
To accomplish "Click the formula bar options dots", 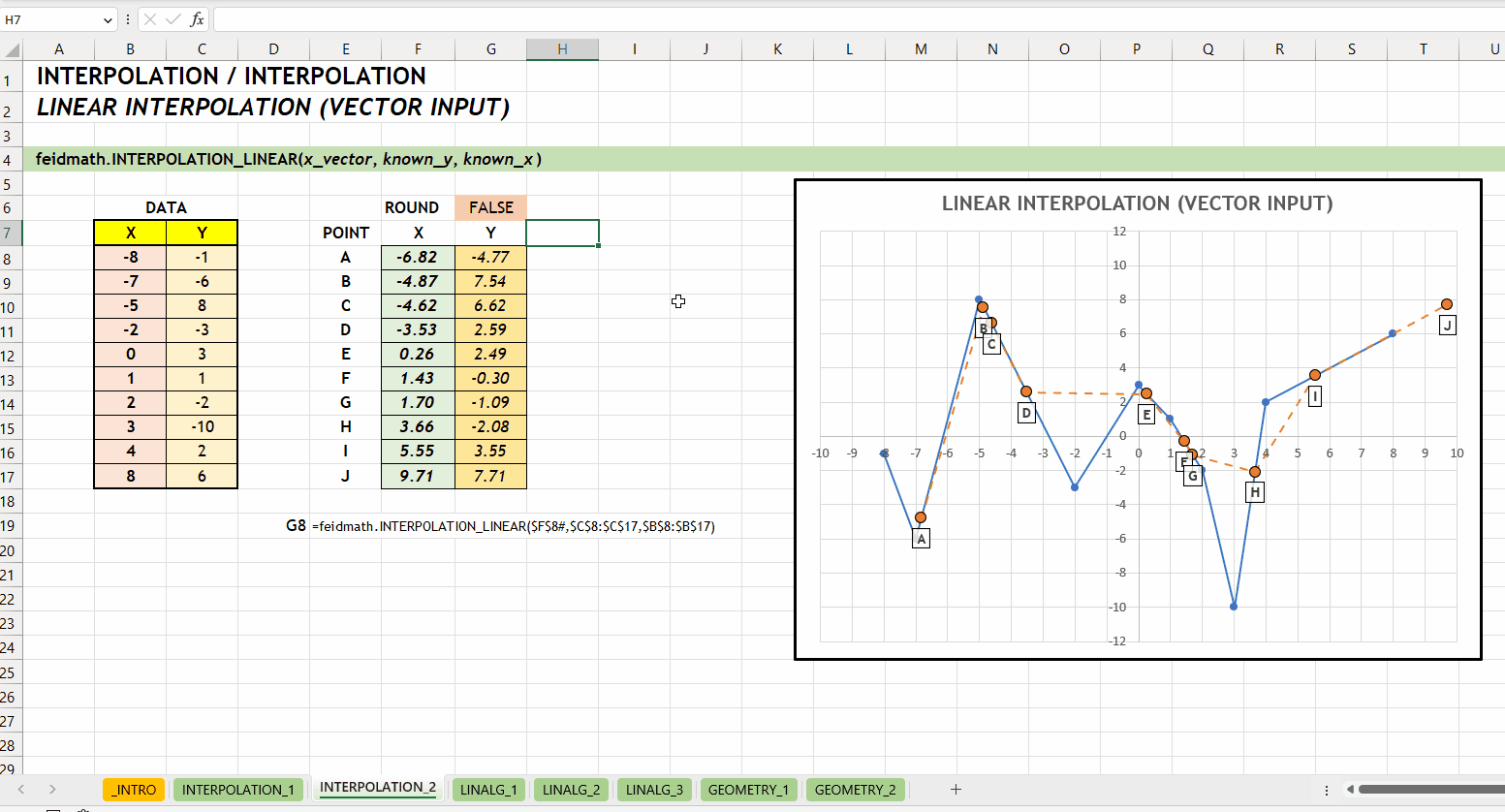I will click(x=128, y=19).
